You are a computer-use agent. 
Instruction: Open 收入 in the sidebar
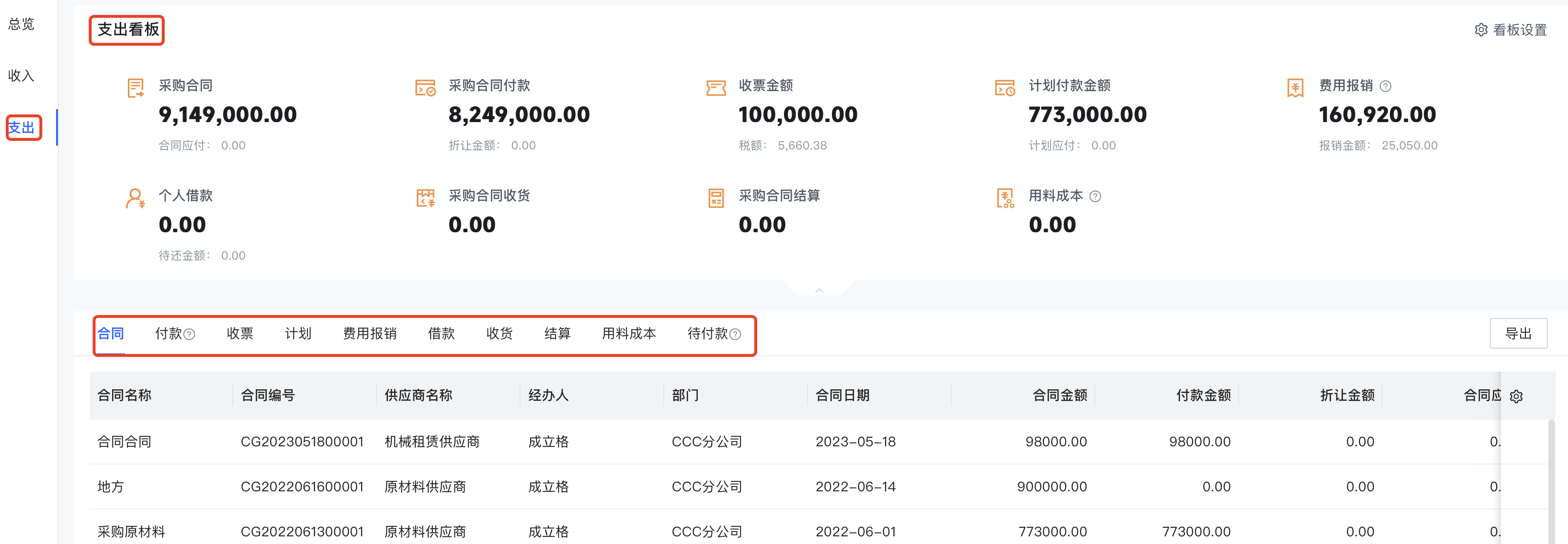click(21, 76)
